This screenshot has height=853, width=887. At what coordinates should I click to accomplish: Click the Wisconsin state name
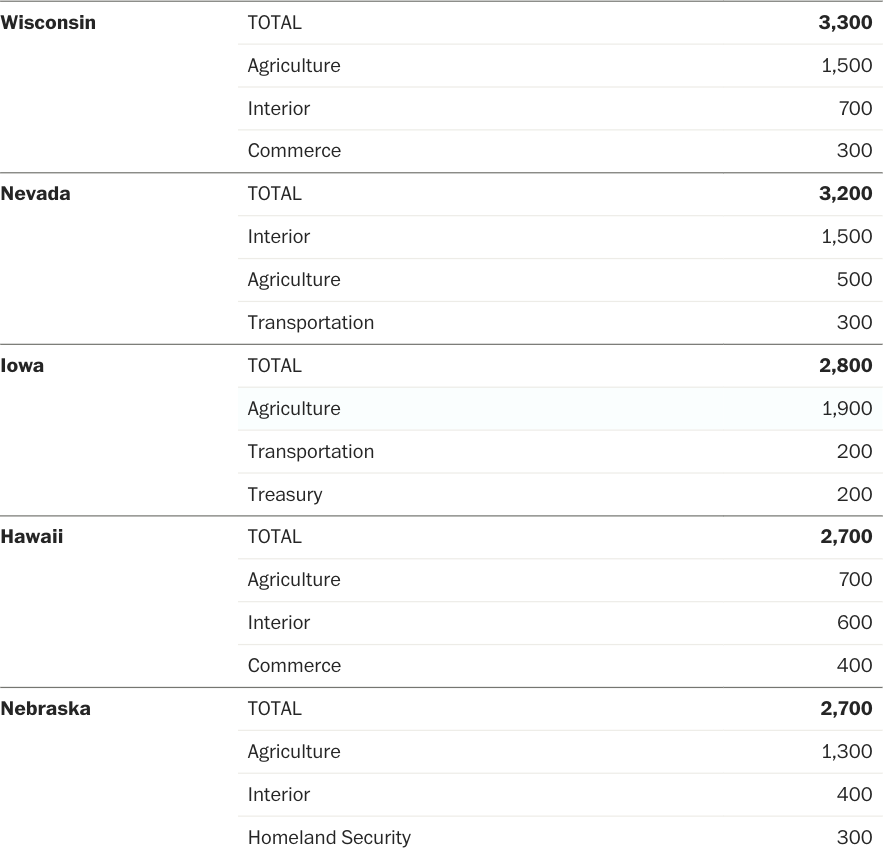click(48, 23)
